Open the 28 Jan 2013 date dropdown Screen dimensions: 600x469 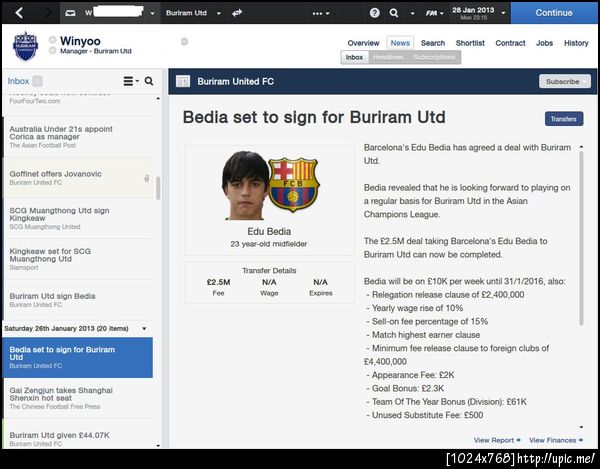click(503, 13)
